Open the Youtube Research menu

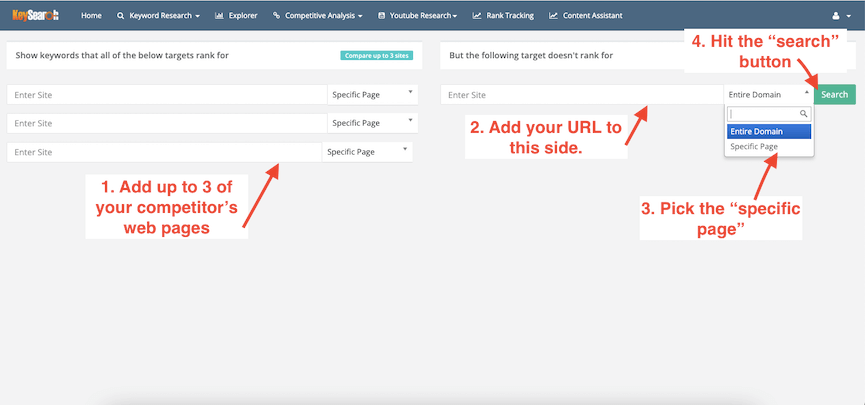click(x=418, y=15)
